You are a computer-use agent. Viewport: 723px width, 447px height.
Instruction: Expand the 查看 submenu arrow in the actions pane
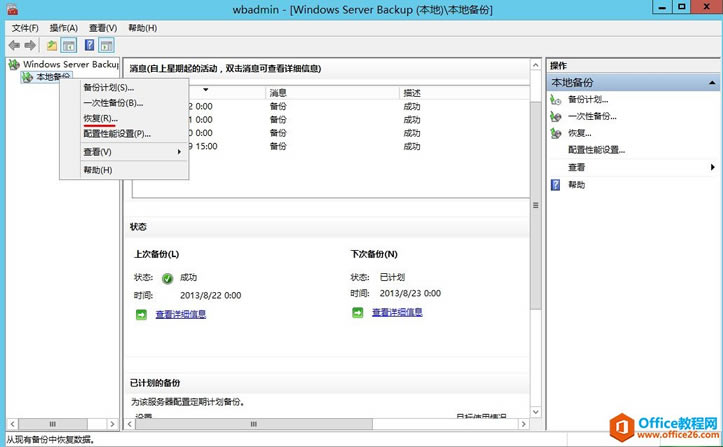[713, 167]
